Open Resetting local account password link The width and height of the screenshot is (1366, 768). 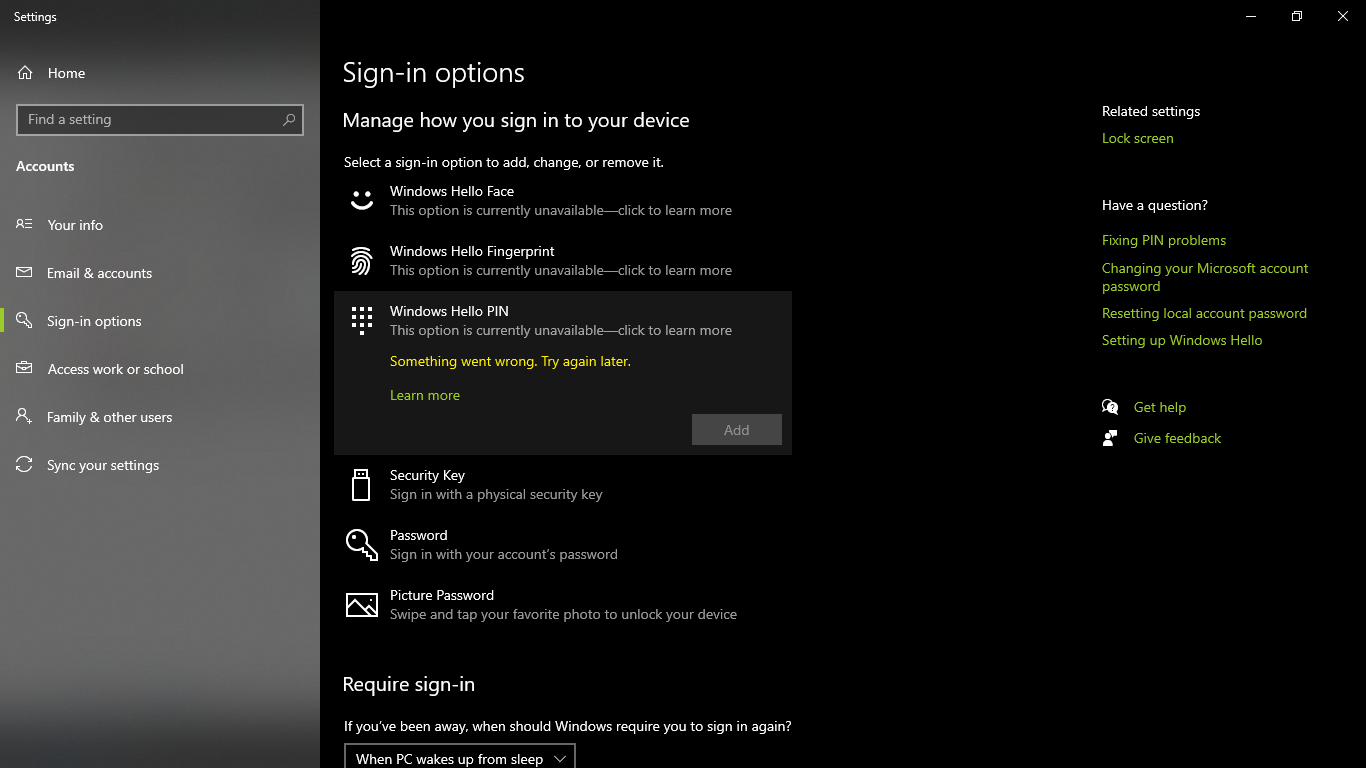(1204, 313)
